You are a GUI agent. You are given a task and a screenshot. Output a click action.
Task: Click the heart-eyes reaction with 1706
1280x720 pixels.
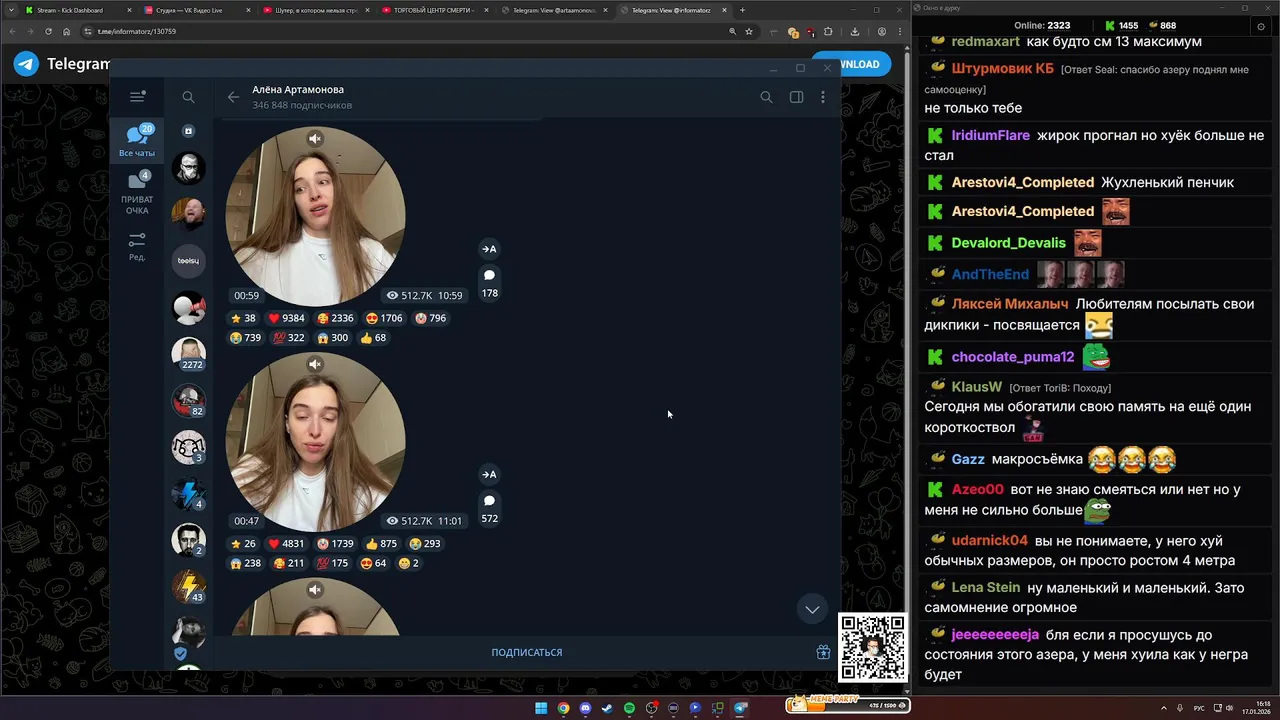coord(385,318)
